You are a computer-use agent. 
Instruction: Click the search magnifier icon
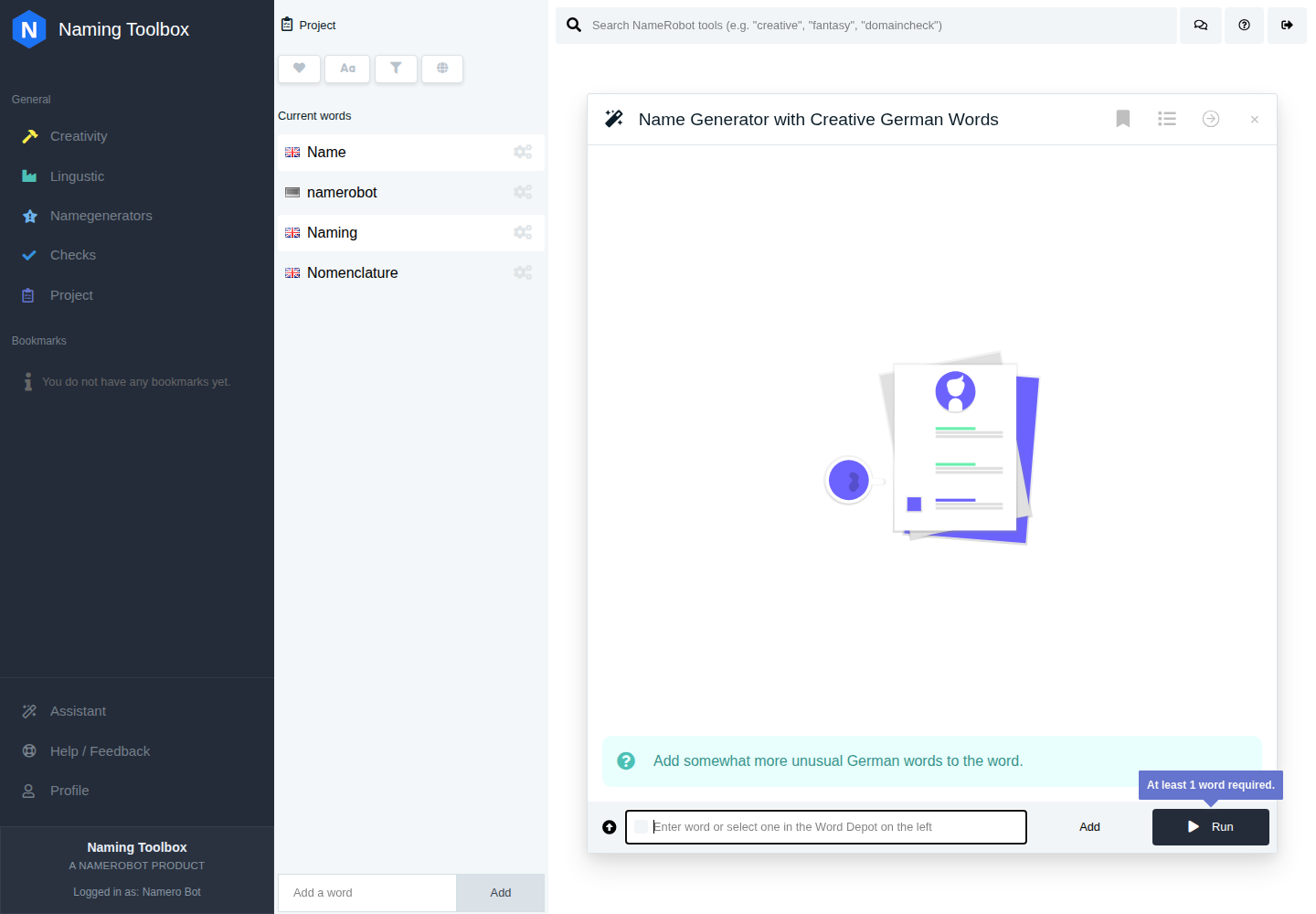(574, 25)
